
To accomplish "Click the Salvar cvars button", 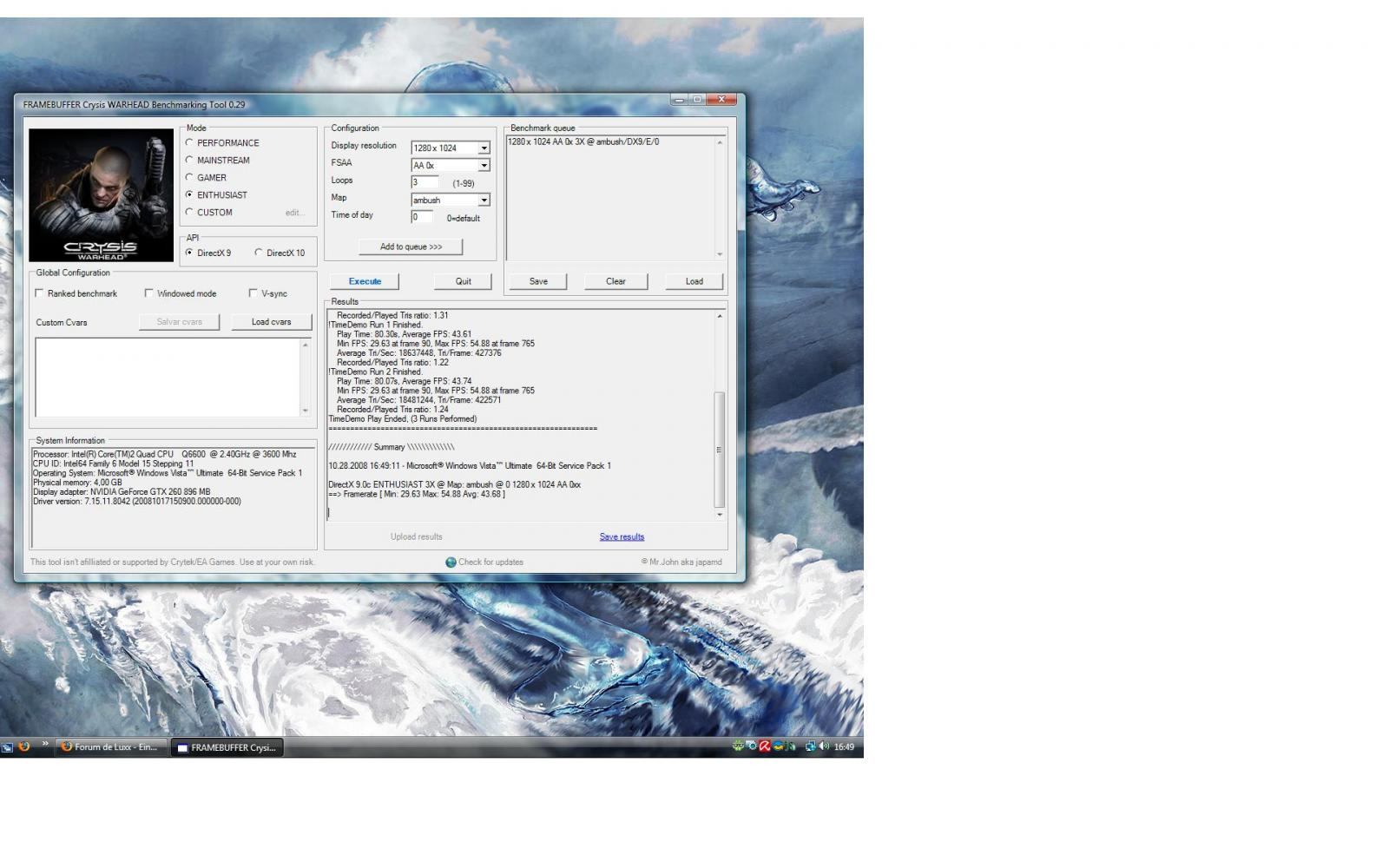I will pyautogui.click(x=180, y=322).
